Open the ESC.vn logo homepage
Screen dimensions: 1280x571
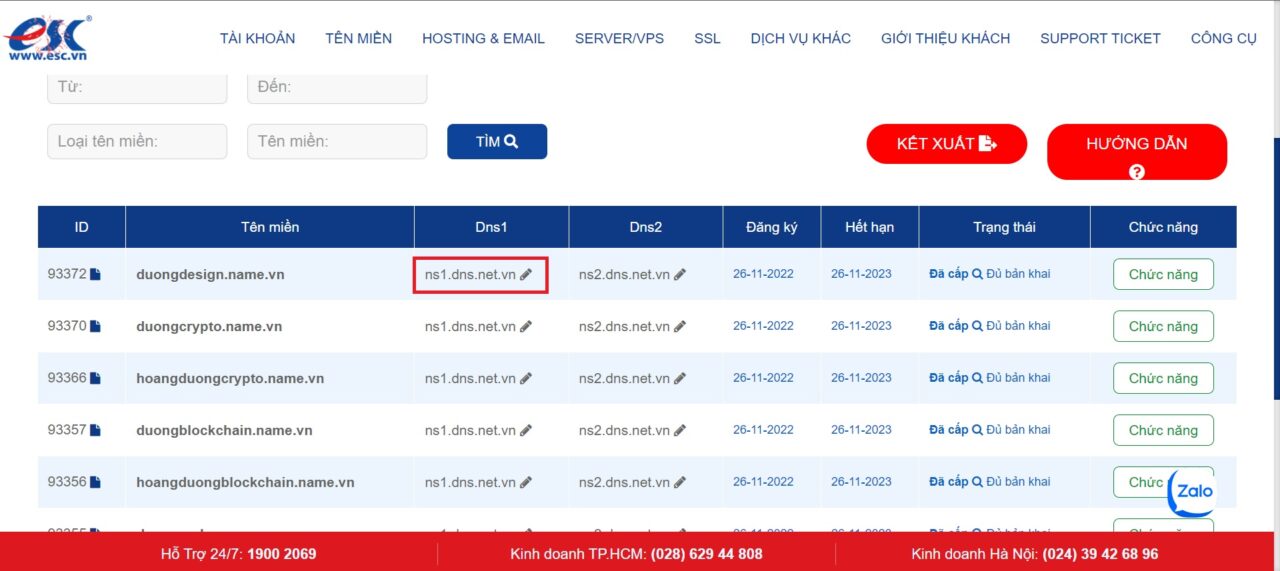pos(47,38)
